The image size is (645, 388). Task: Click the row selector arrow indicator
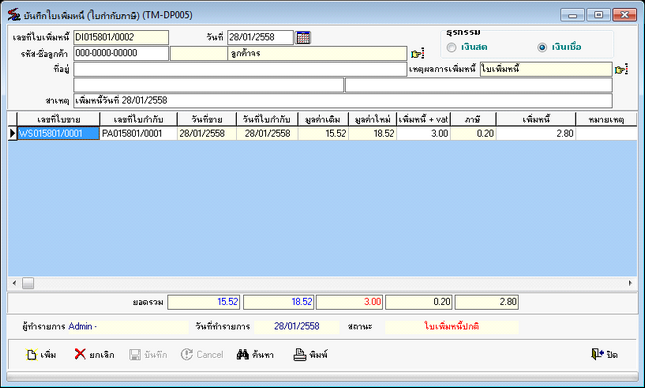[12, 134]
